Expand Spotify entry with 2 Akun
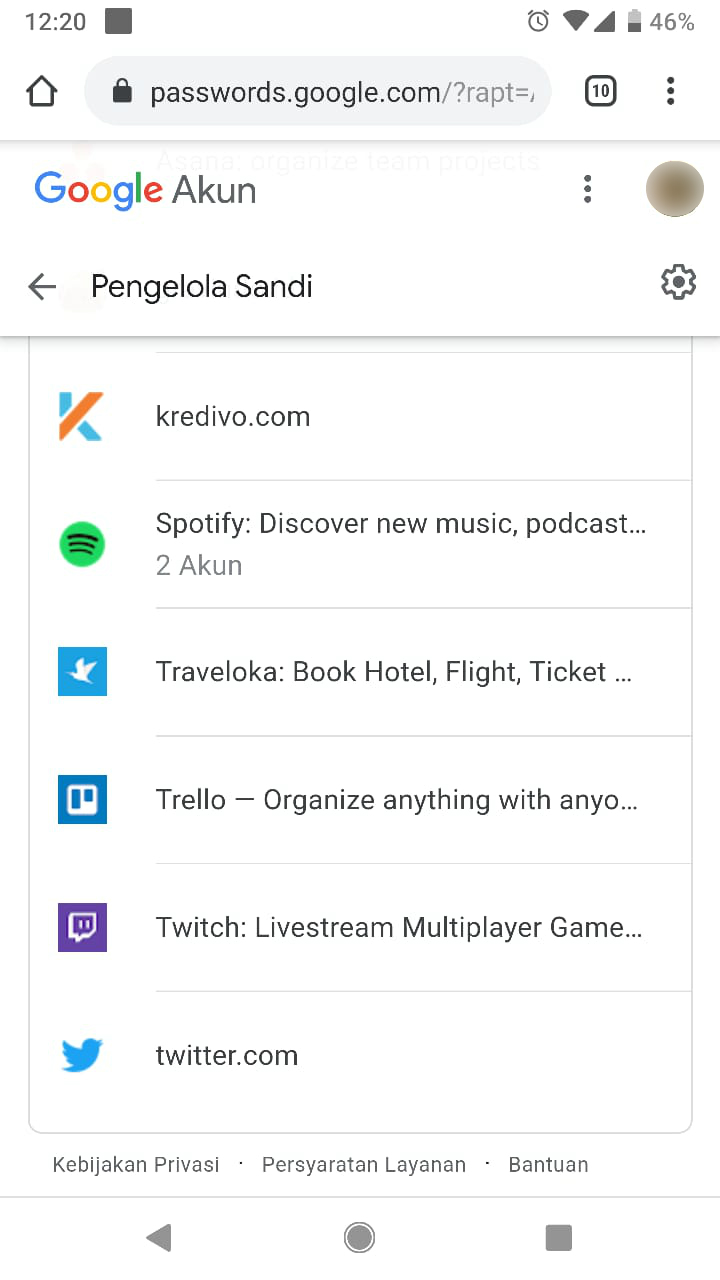720x1280 pixels. tap(400, 544)
